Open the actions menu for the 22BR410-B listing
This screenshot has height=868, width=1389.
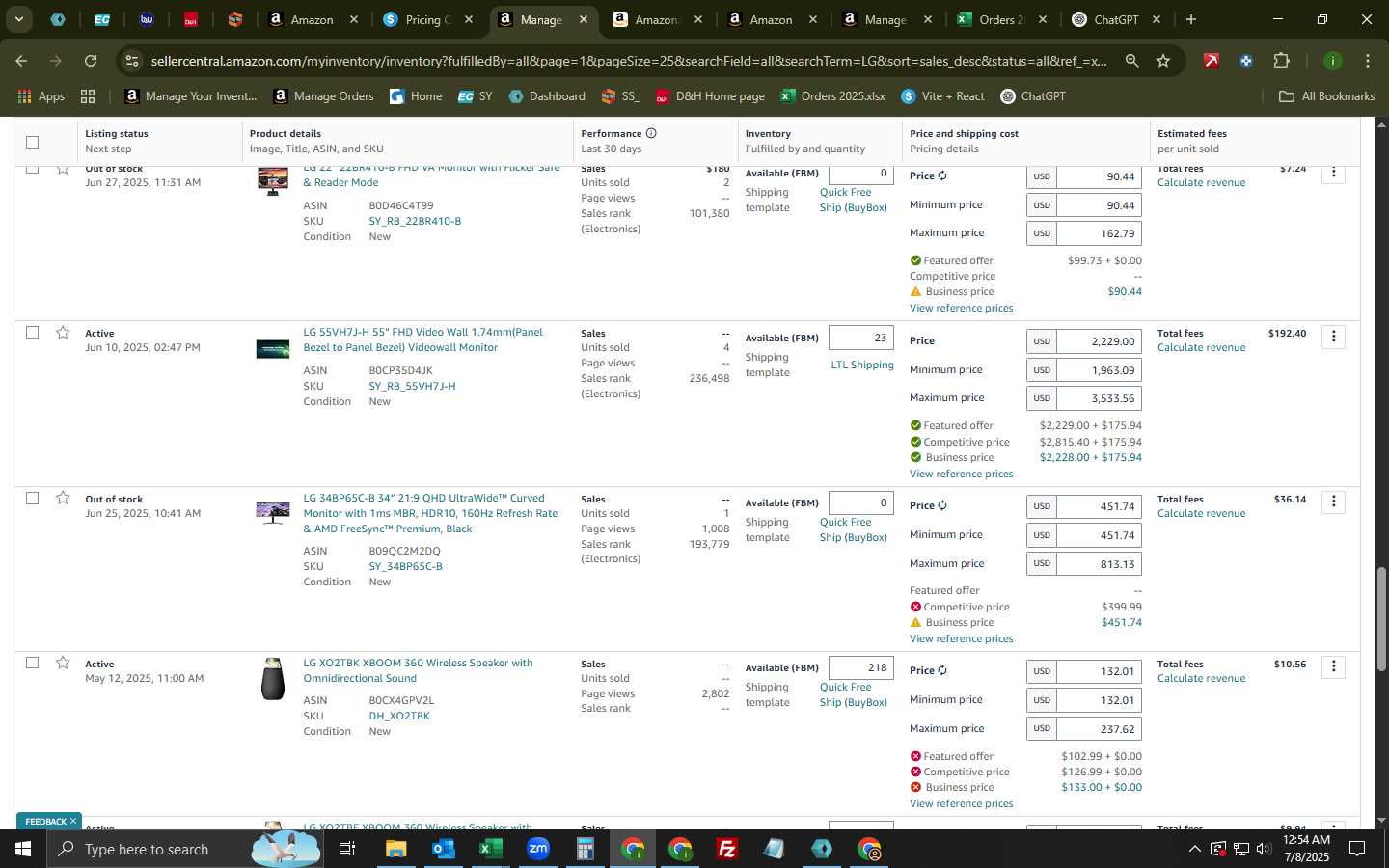click(1333, 173)
